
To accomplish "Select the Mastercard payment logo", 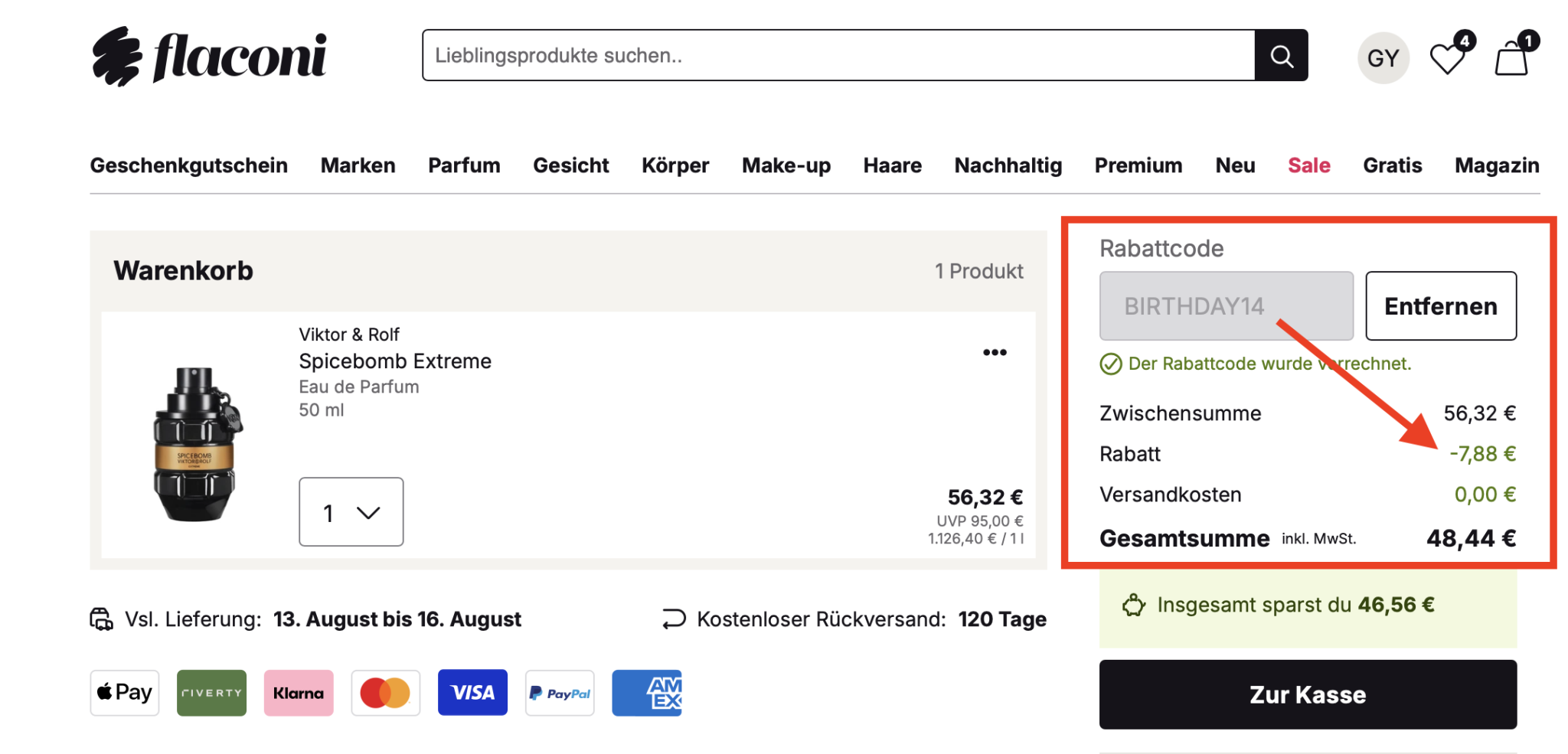I will click(x=386, y=693).
